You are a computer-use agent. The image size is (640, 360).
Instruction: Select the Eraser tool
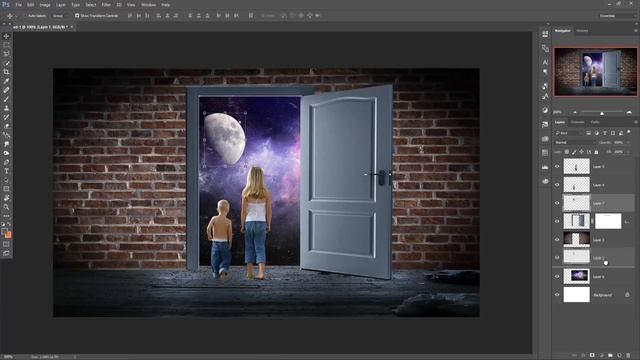pos(6,126)
